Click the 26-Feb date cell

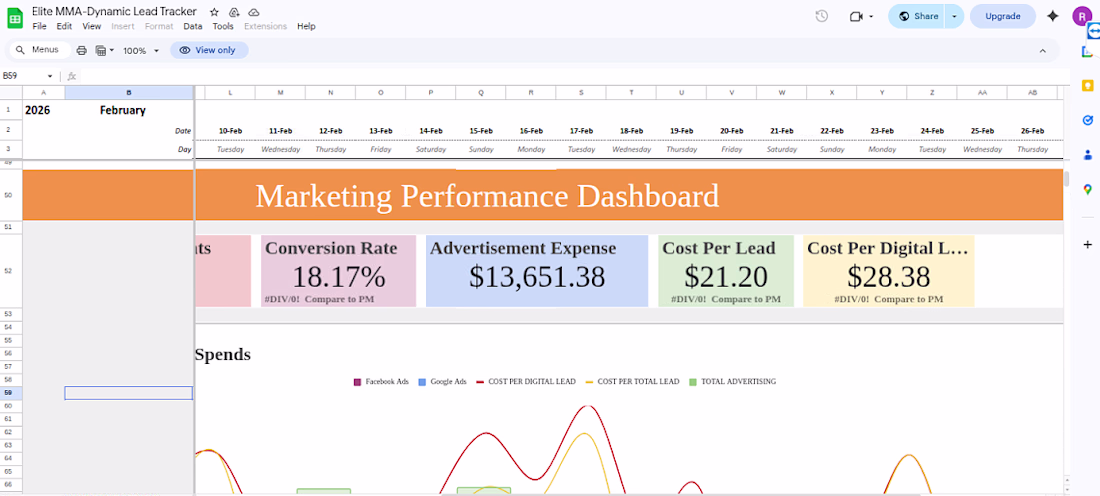pos(1033,131)
